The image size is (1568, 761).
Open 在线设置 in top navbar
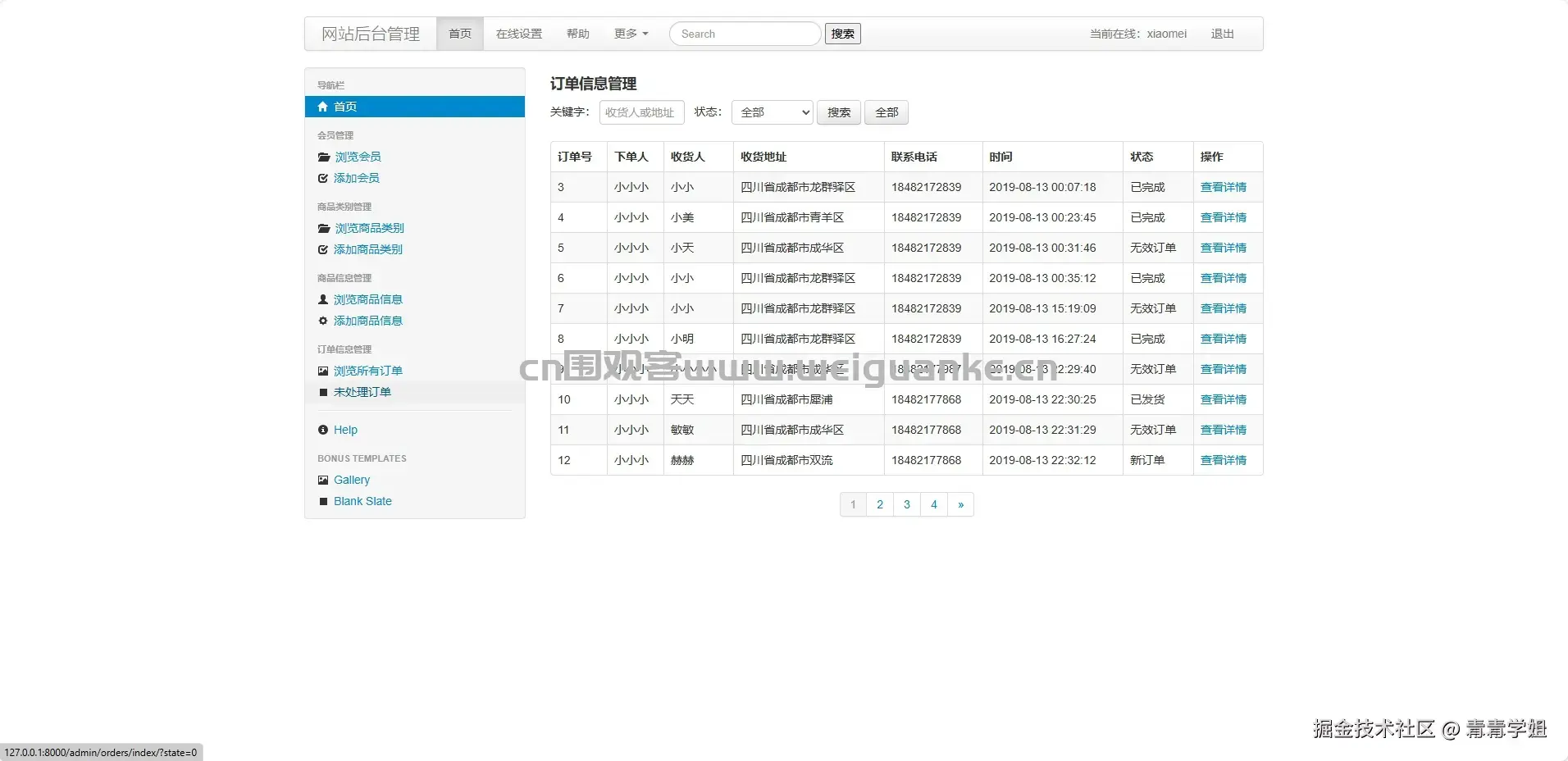pos(519,34)
